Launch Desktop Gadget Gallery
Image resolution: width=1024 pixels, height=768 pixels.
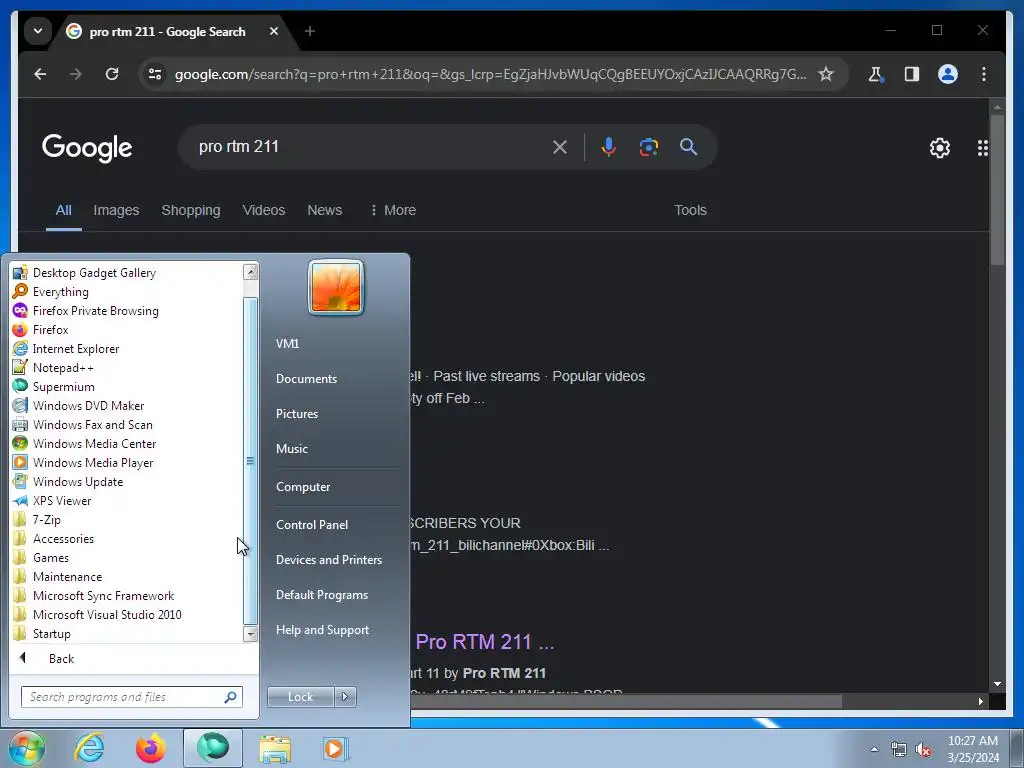[95, 273]
